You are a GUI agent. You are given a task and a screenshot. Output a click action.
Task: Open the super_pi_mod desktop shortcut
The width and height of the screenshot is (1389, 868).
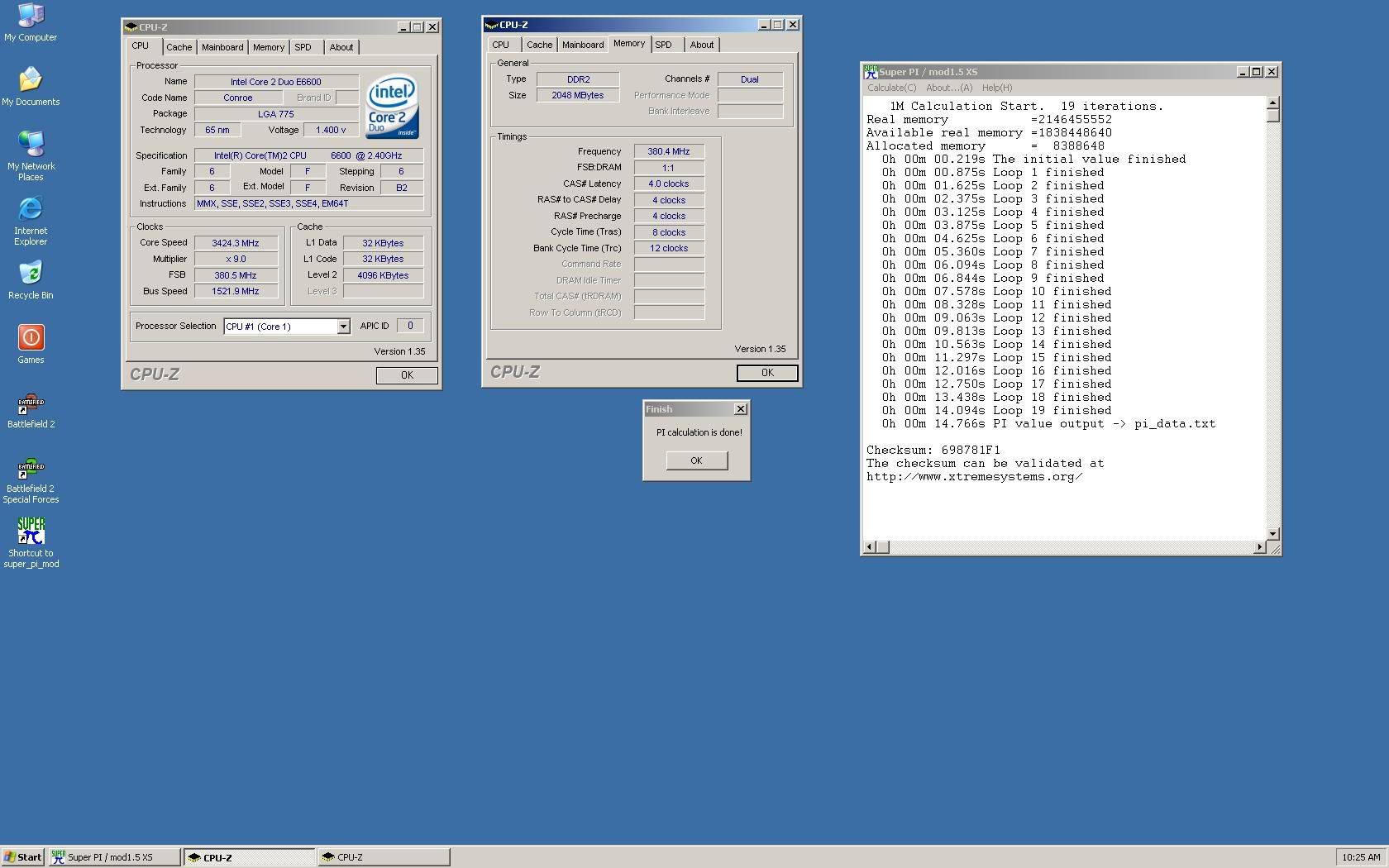click(x=31, y=532)
